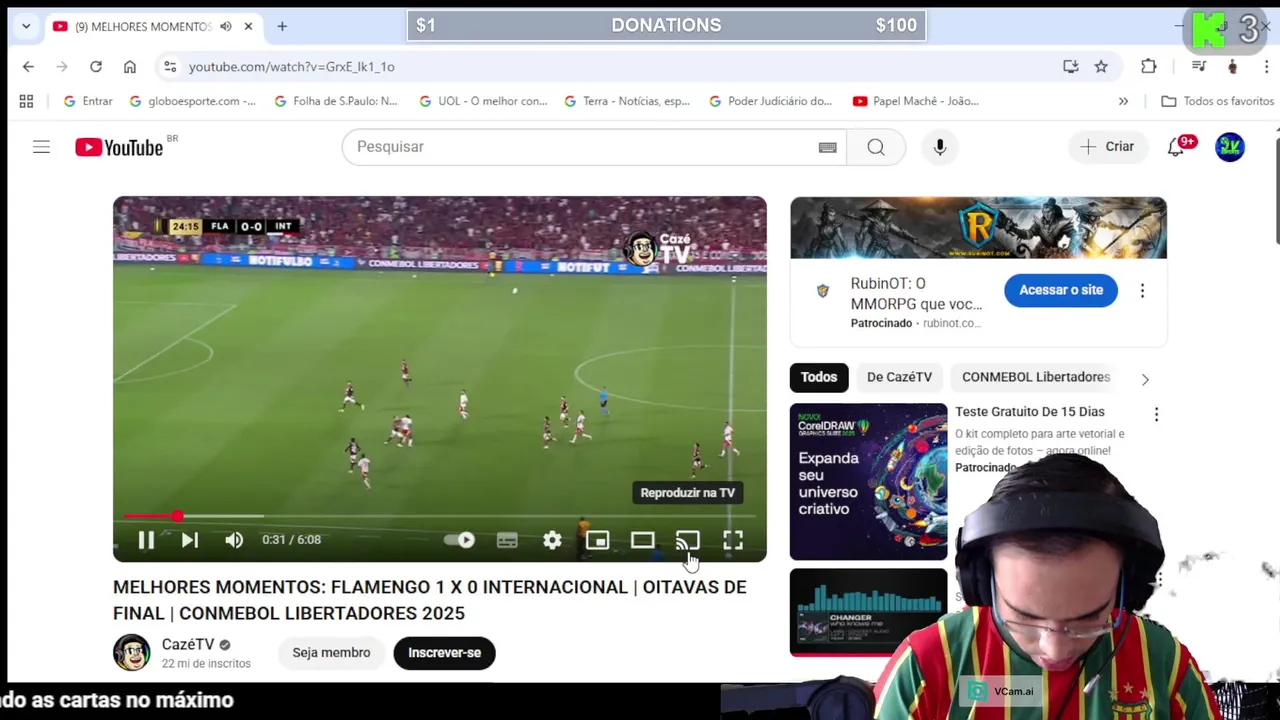This screenshot has height=720, width=1280.
Task: Enter fullscreen video mode
Action: (x=733, y=540)
